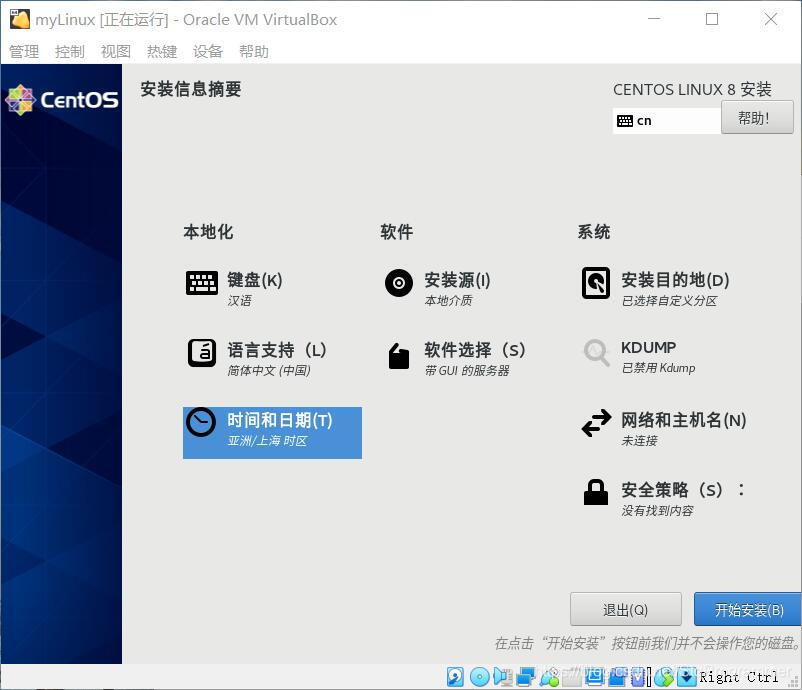Image resolution: width=802 pixels, height=690 pixels.
Task: Click the mouse integration status icon
Action: 663,677
